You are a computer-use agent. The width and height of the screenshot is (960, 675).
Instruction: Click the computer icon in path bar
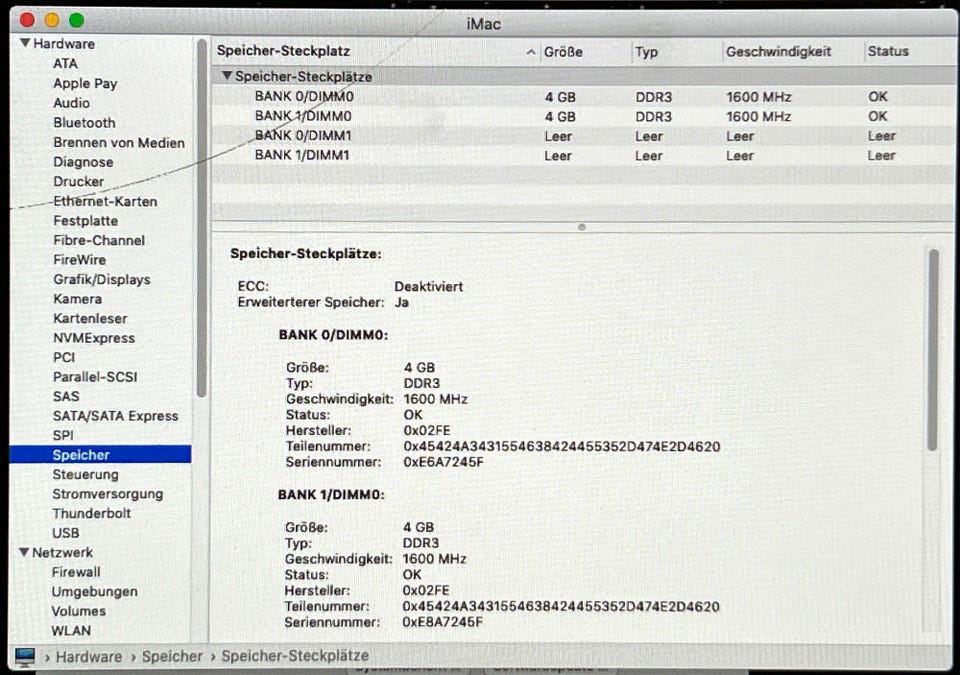coord(25,657)
